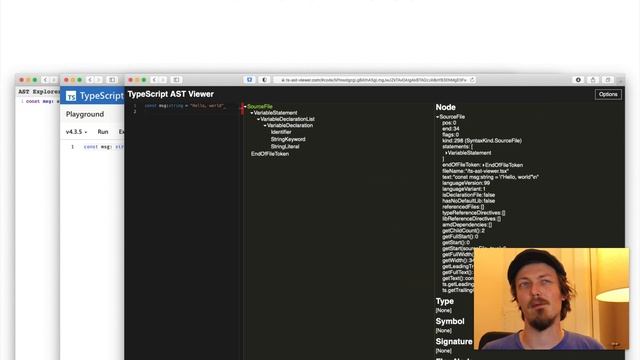Expand the EndOfFileToken property in Node panel
Image resolution: width=640 pixels, height=360 pixels.
tap(484, 165)
